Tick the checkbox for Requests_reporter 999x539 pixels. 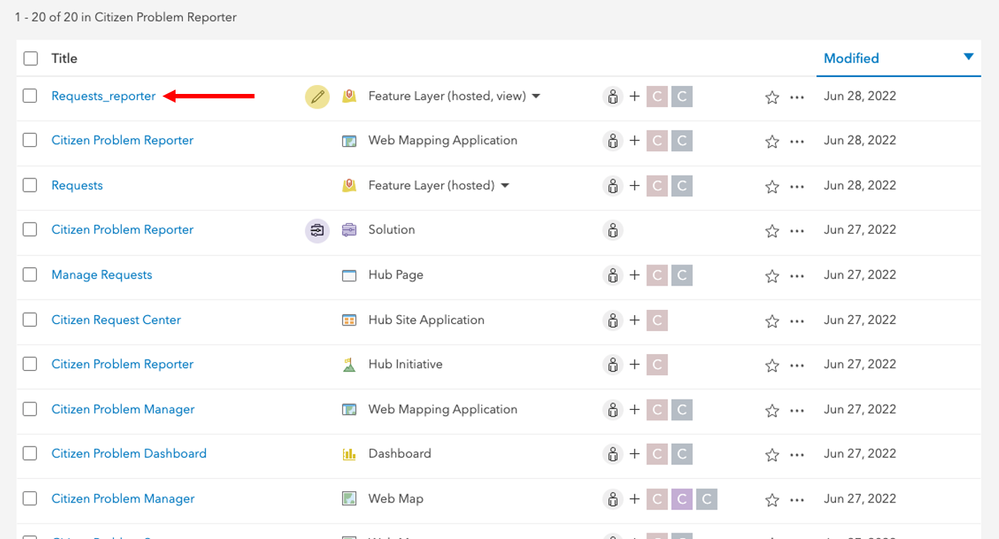click(30, 96)
